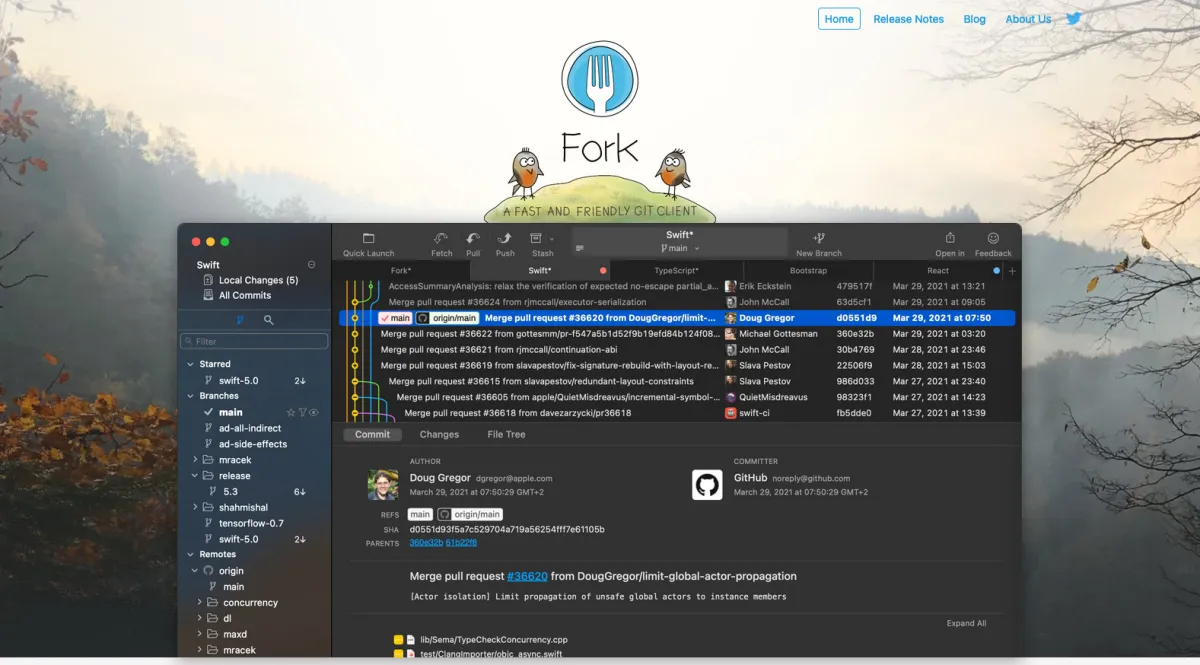This screenshot has height=665, width=1200.
Task: Expand the mracek folder under Branches
Action: pyautogui.click(x=195, y=460)
